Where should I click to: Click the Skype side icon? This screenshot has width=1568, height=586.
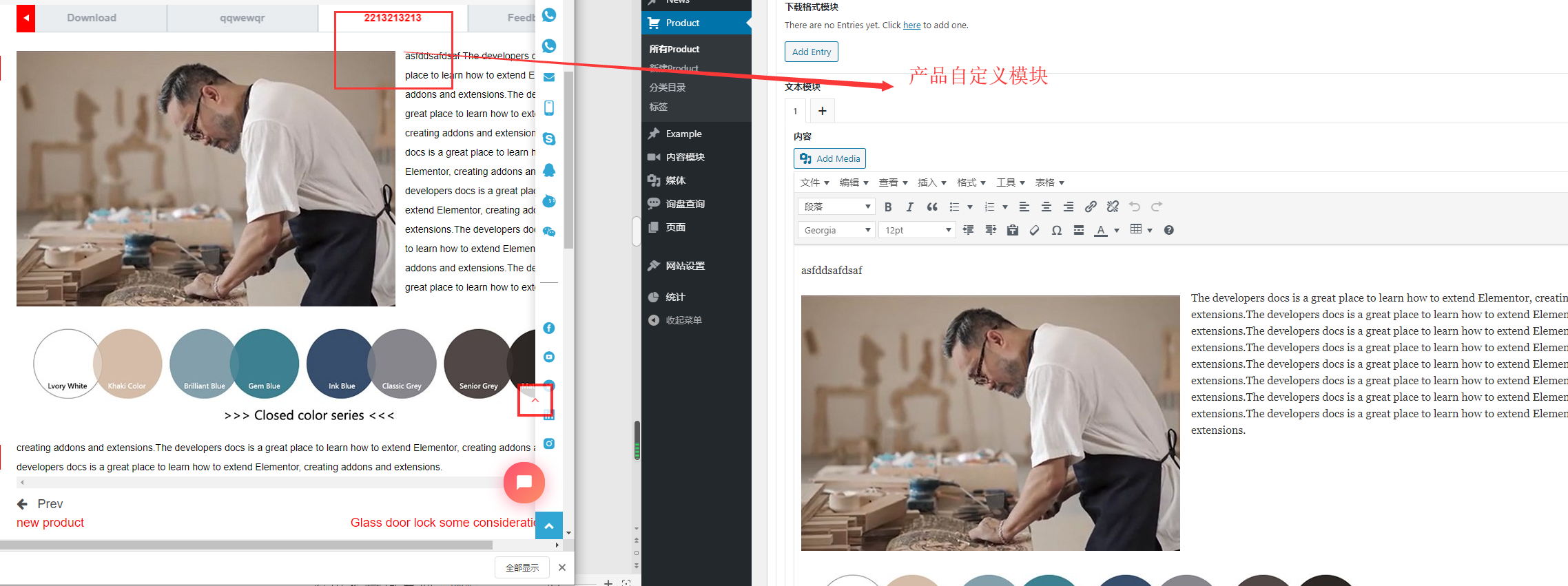coord(549,139)
